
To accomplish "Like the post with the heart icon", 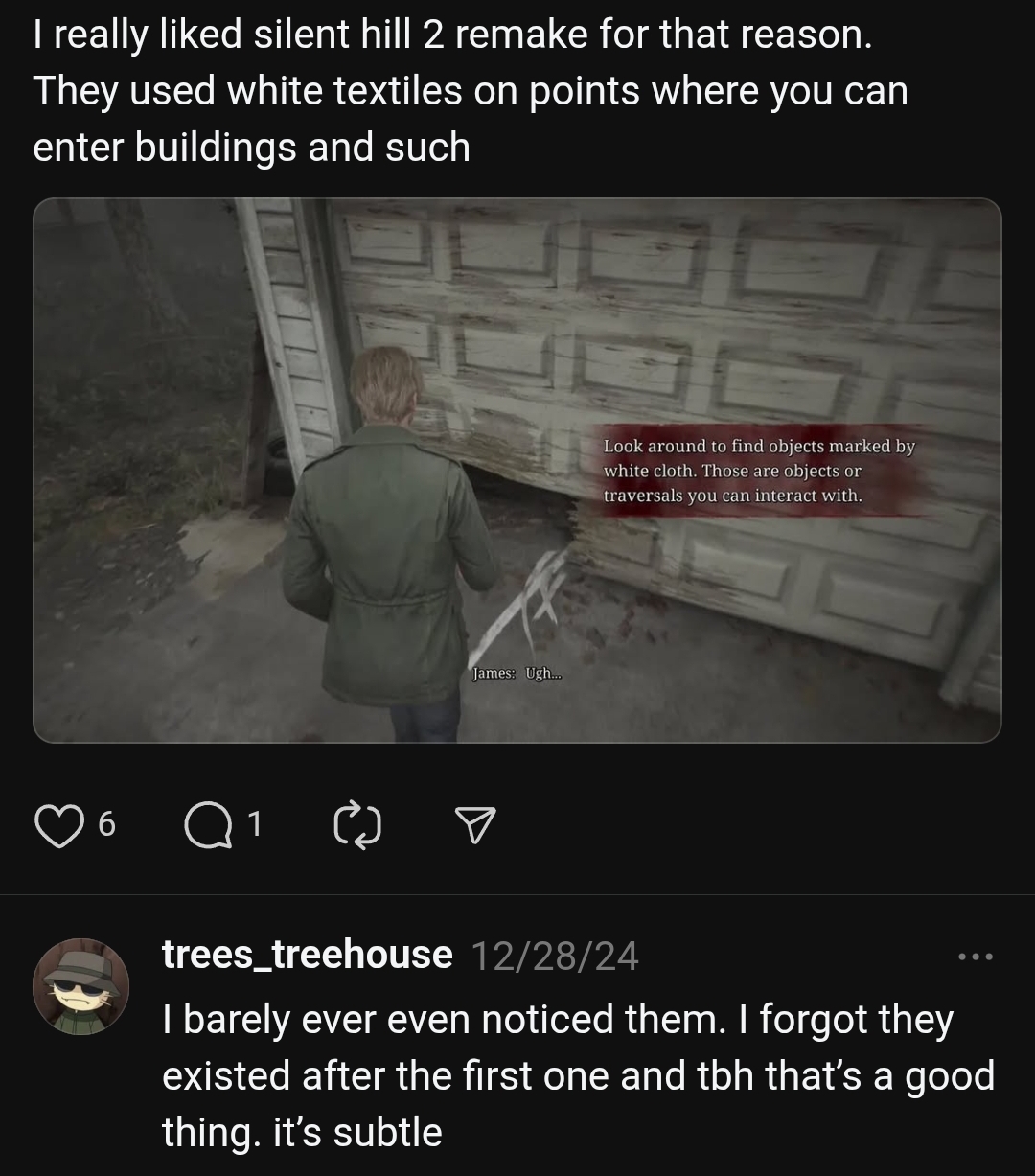I will coord(59,825).
